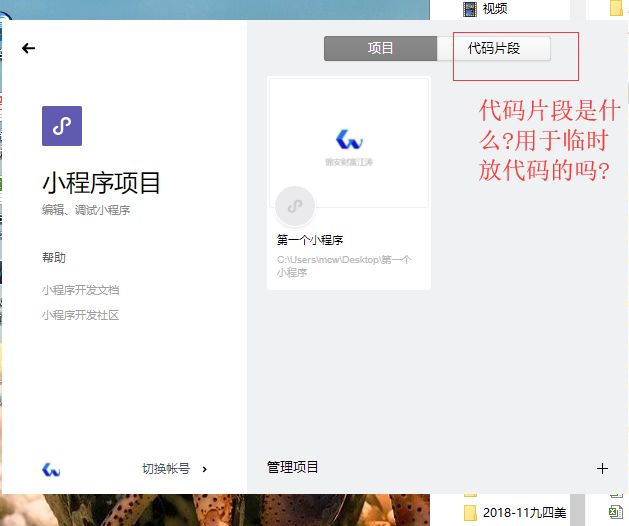Click the 小程序项目 title
629x526 pixels.
pyautogui.click(x=101, y=183)
